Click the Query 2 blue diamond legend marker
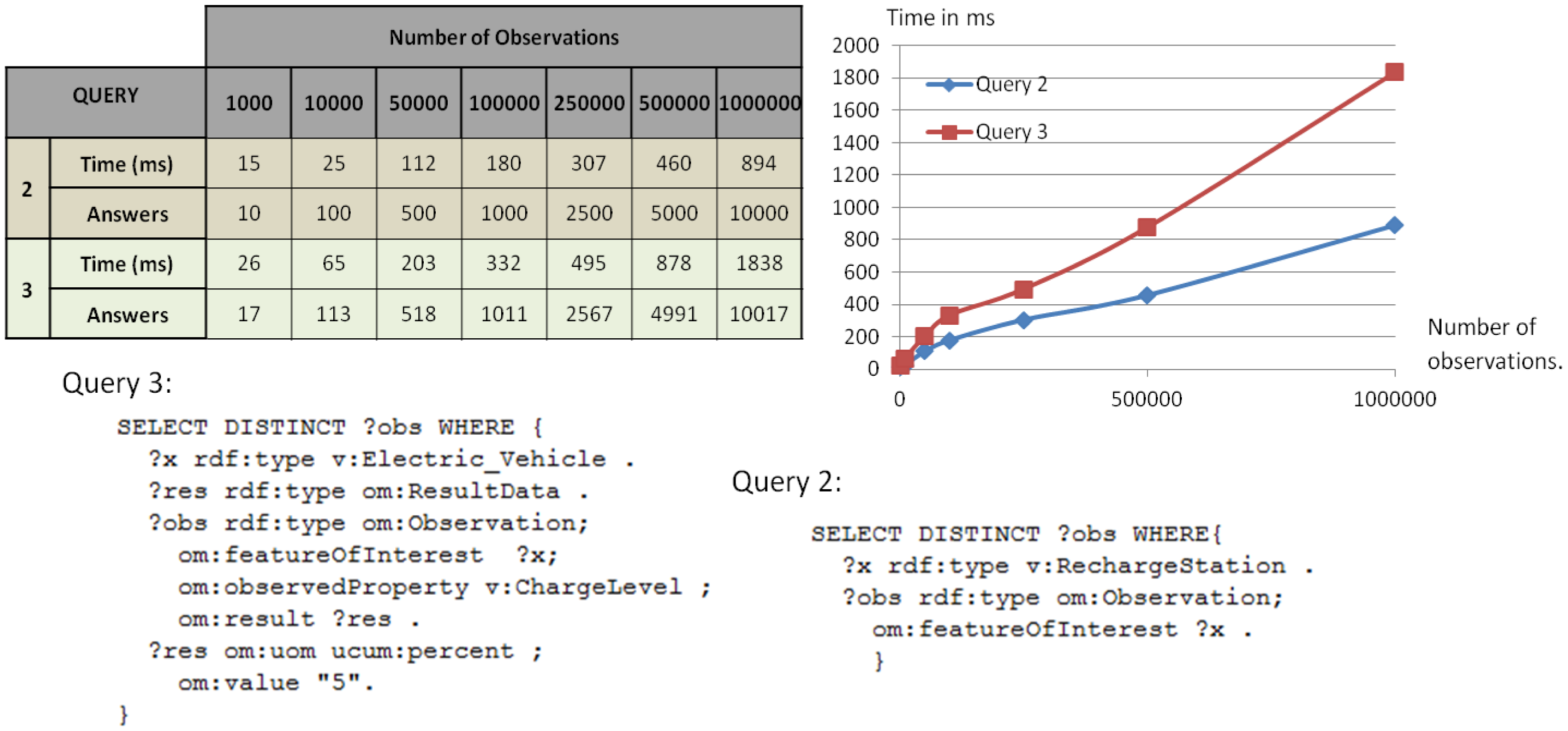 coord(949,84)
